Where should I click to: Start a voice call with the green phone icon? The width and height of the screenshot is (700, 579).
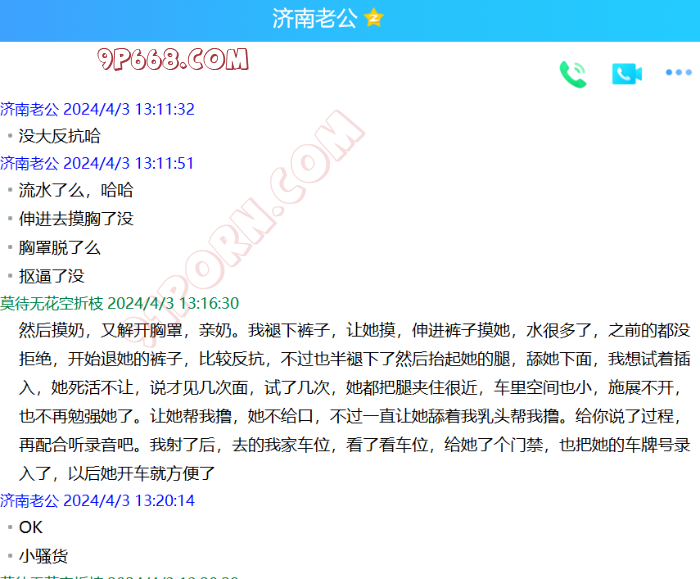click(573, 74)
